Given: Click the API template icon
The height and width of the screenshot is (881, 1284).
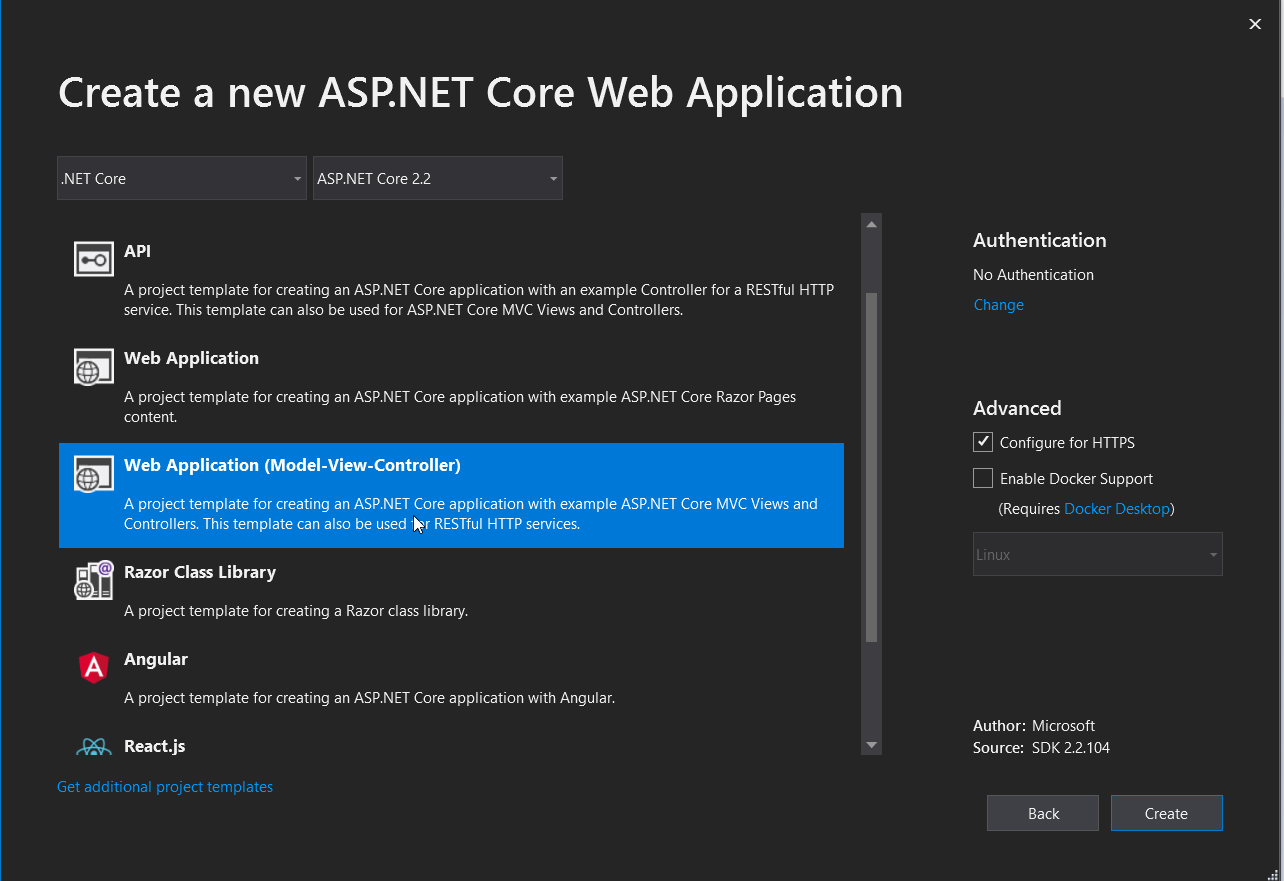Looking at the screenshot, I should pyautogui.click(x=94, y=259).
